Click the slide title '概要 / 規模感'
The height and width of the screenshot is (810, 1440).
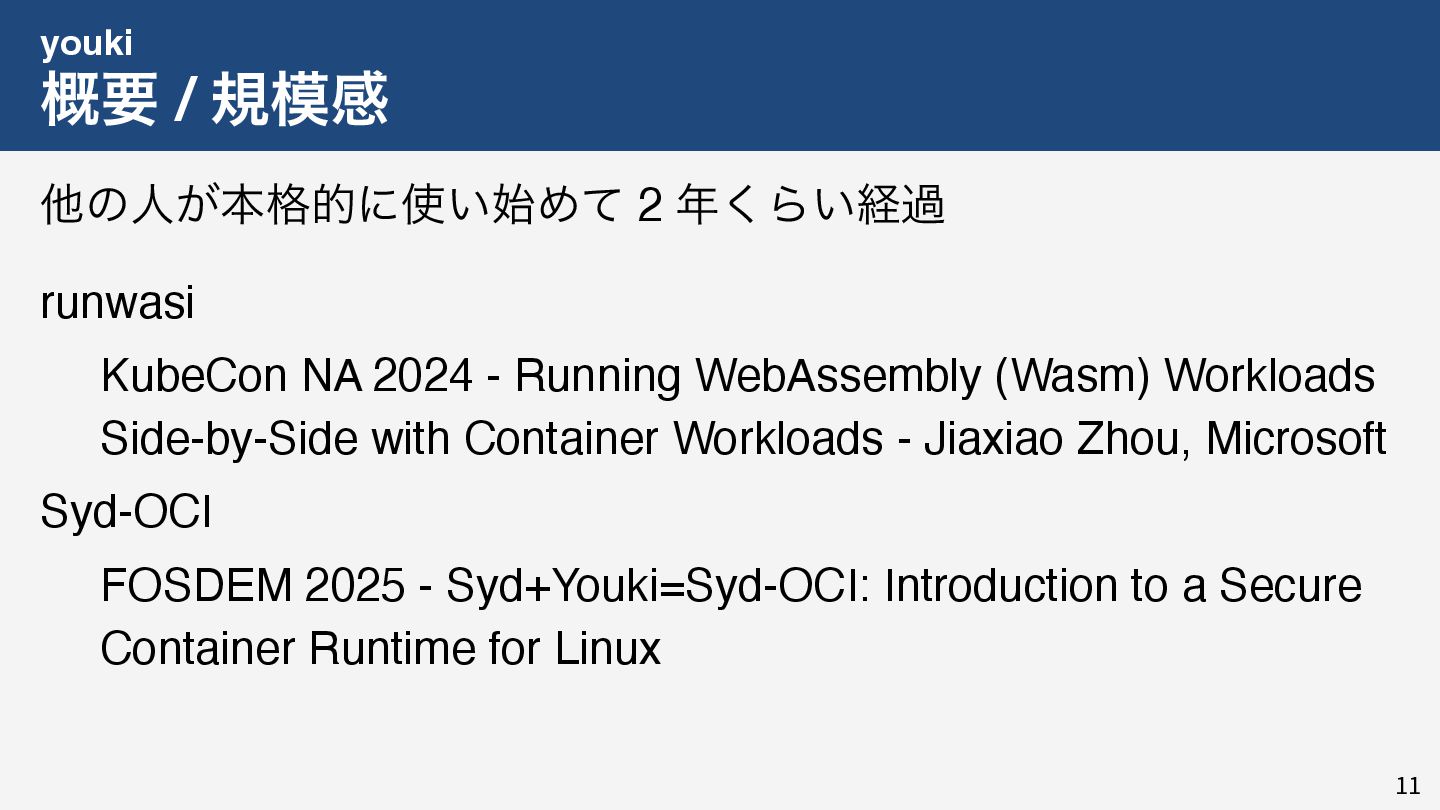[x=214, y=100]
